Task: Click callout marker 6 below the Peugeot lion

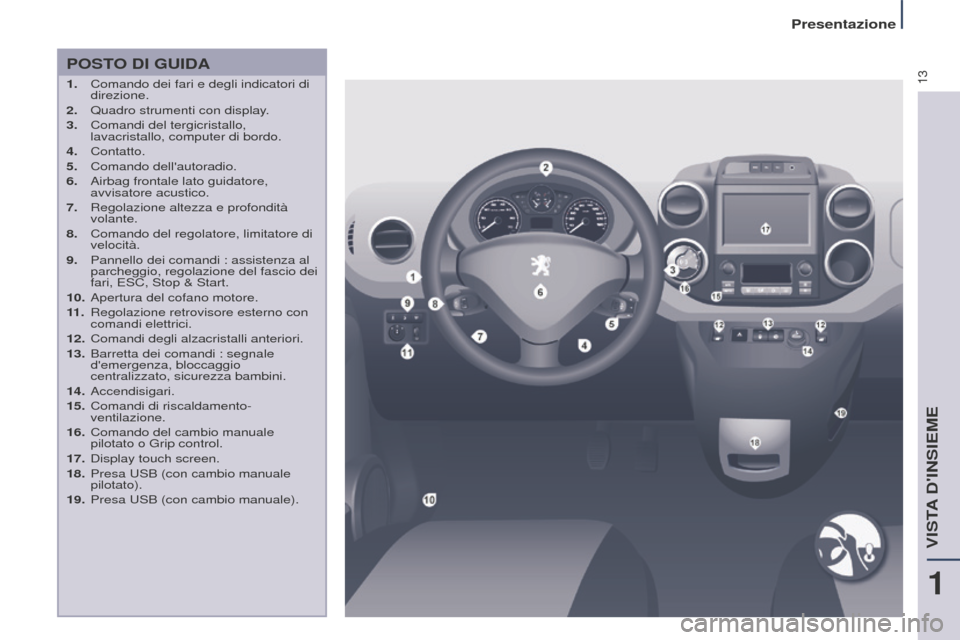Action: [x=540, y=292]
